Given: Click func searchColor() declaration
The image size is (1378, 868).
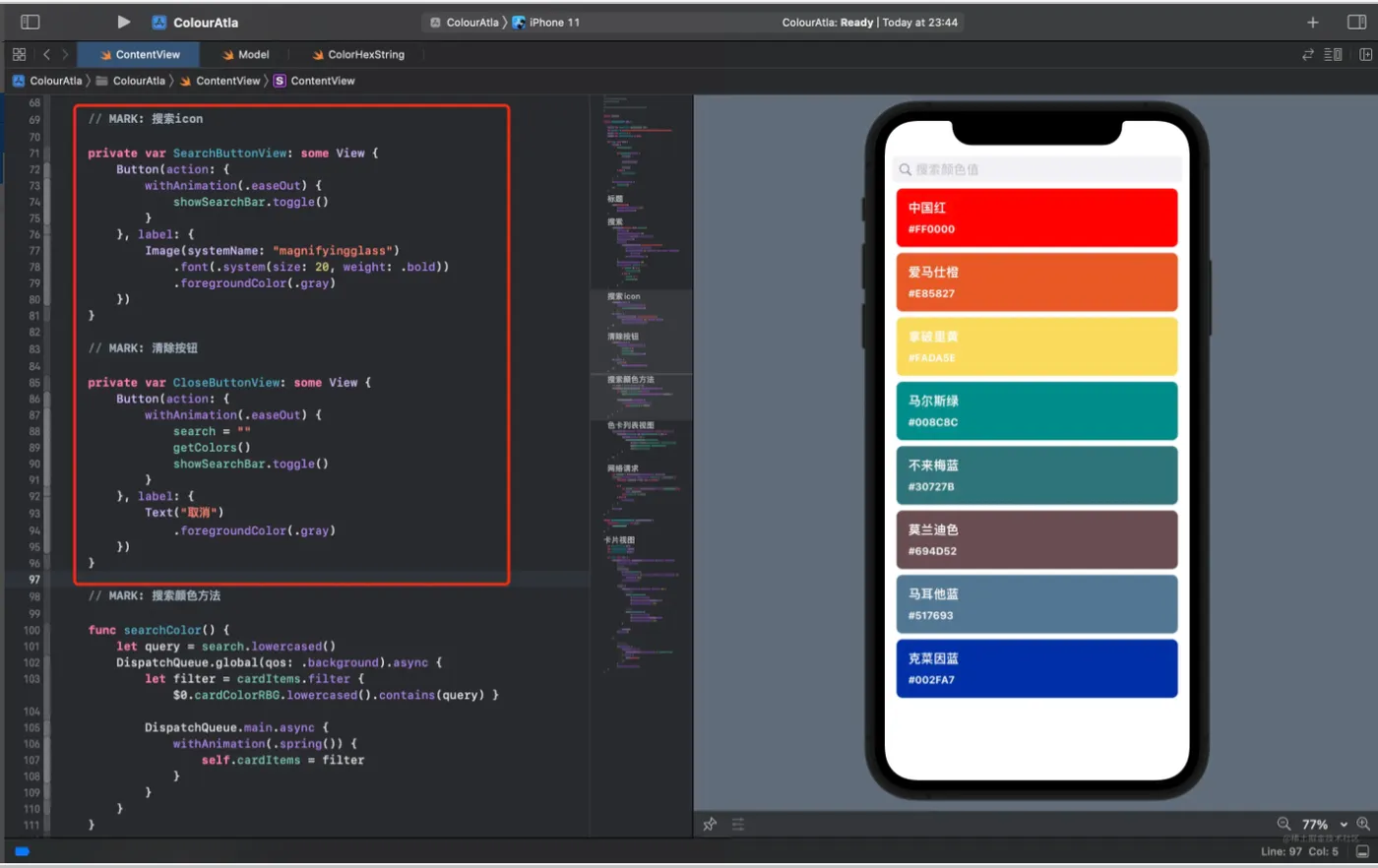Looking at the screenshot, I should click(x=158, y=630).
